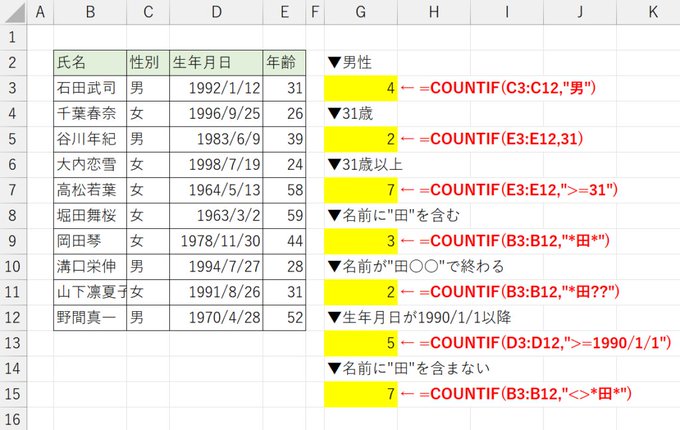
Task: Select the name cell 千葉春奈
Action: click(90, 114)
